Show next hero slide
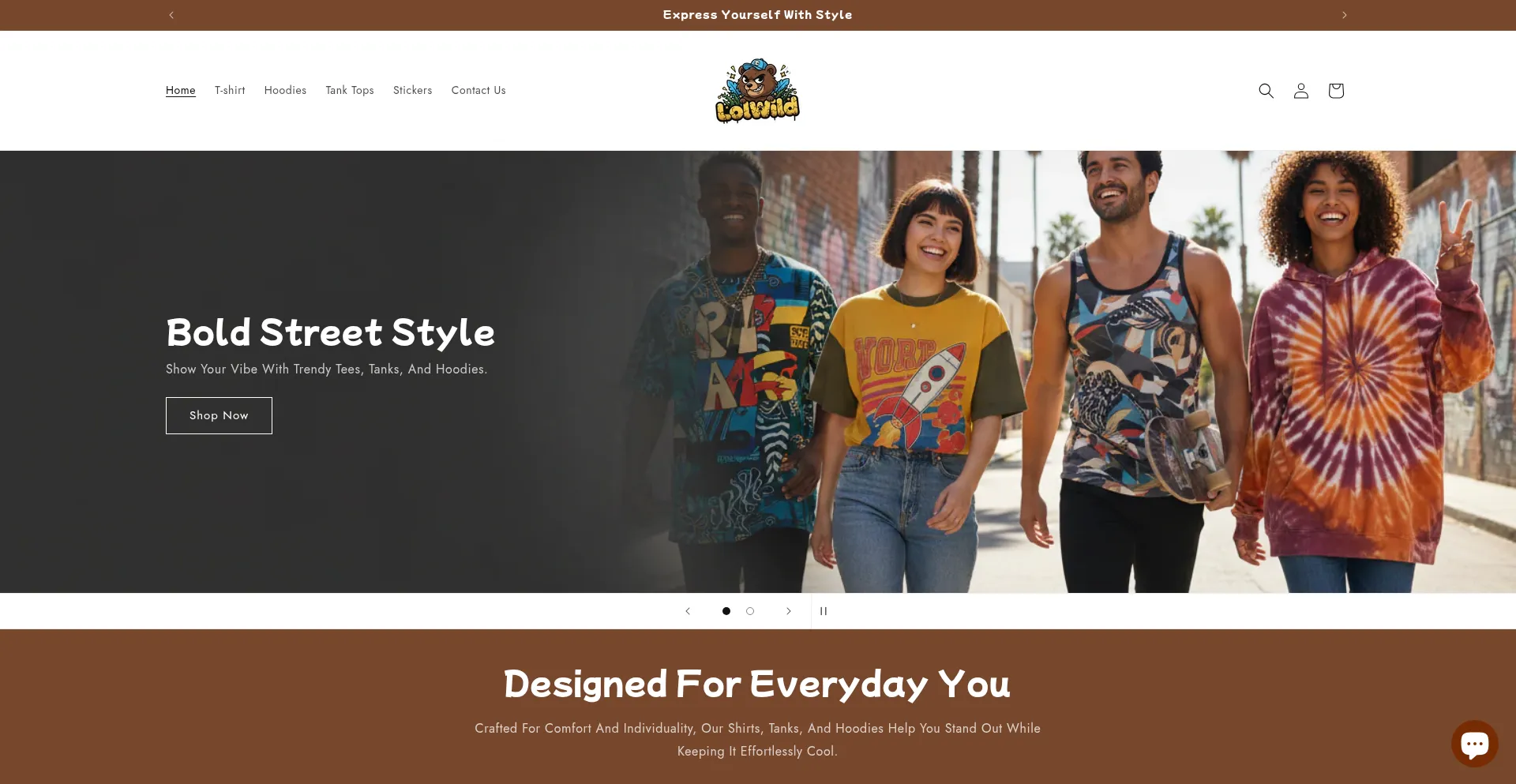This screenshot has width=1516, height=784. coord(788,611)
